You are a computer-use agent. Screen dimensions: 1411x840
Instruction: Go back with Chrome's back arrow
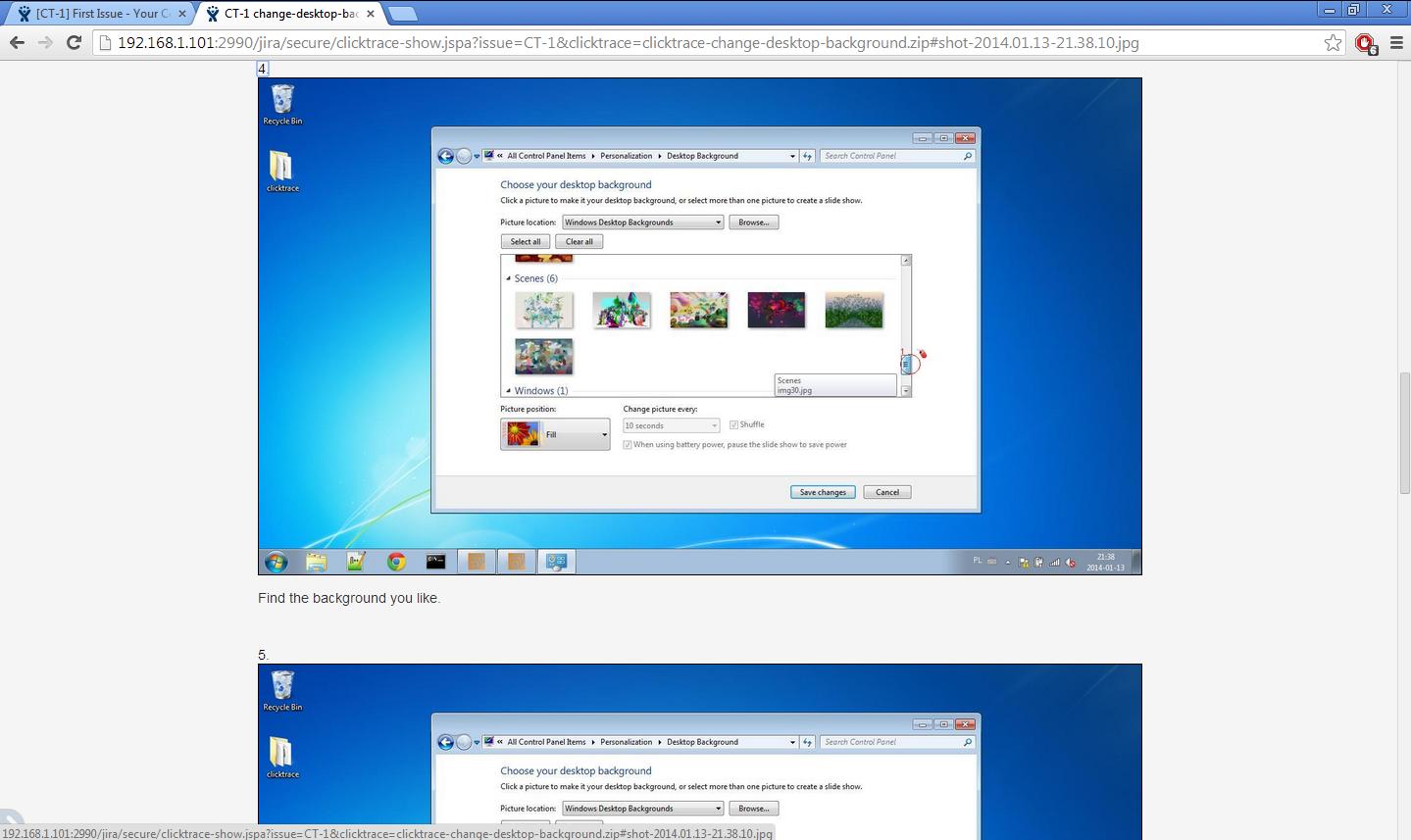[x=17, y=42]
